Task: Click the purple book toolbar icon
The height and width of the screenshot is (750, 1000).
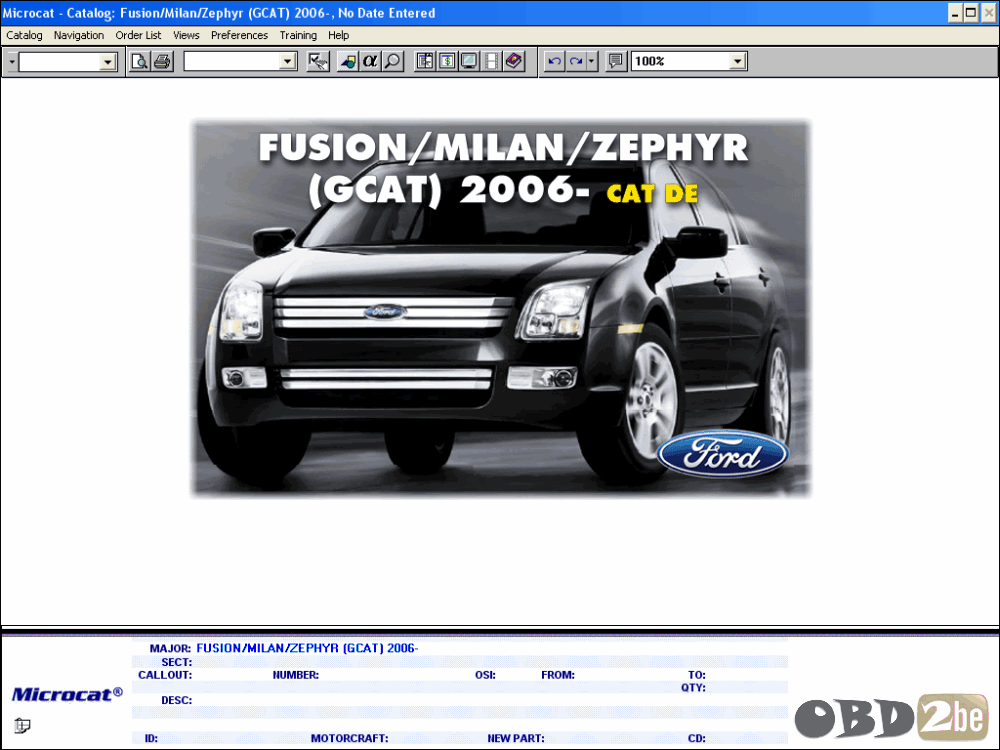Action: [x=514, y=61]
